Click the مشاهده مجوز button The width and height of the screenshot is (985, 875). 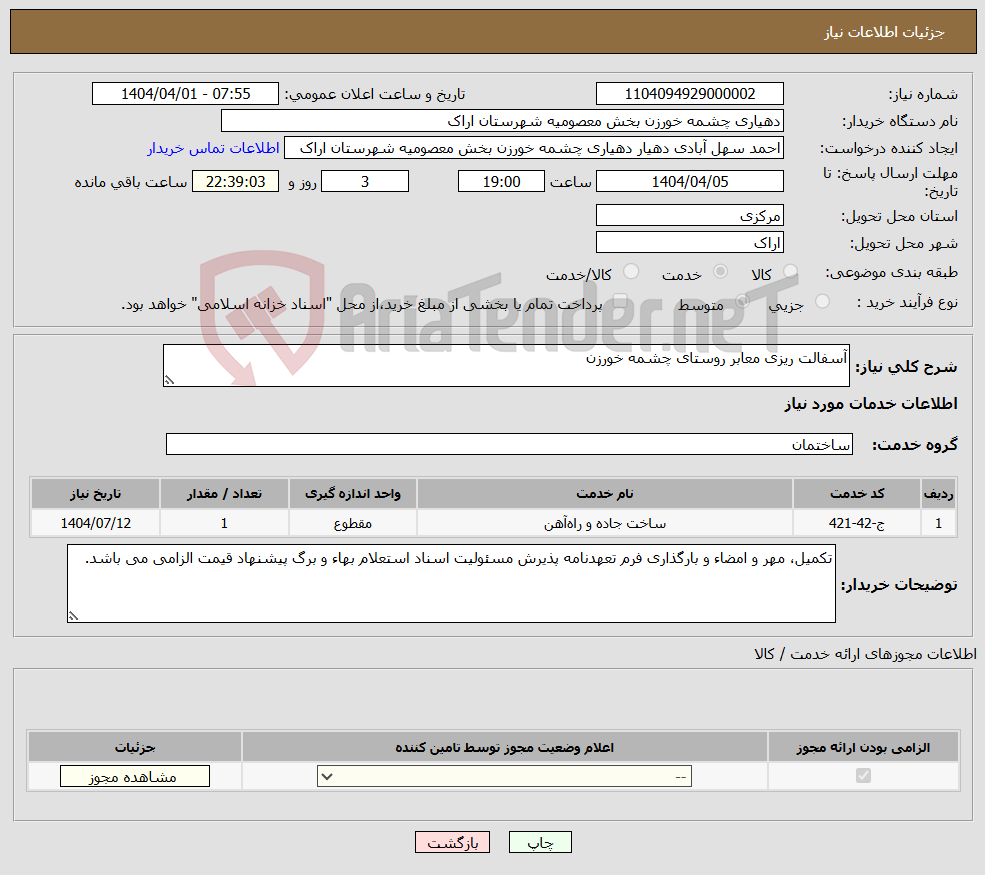pyautogui.click(x=134, y=776)
